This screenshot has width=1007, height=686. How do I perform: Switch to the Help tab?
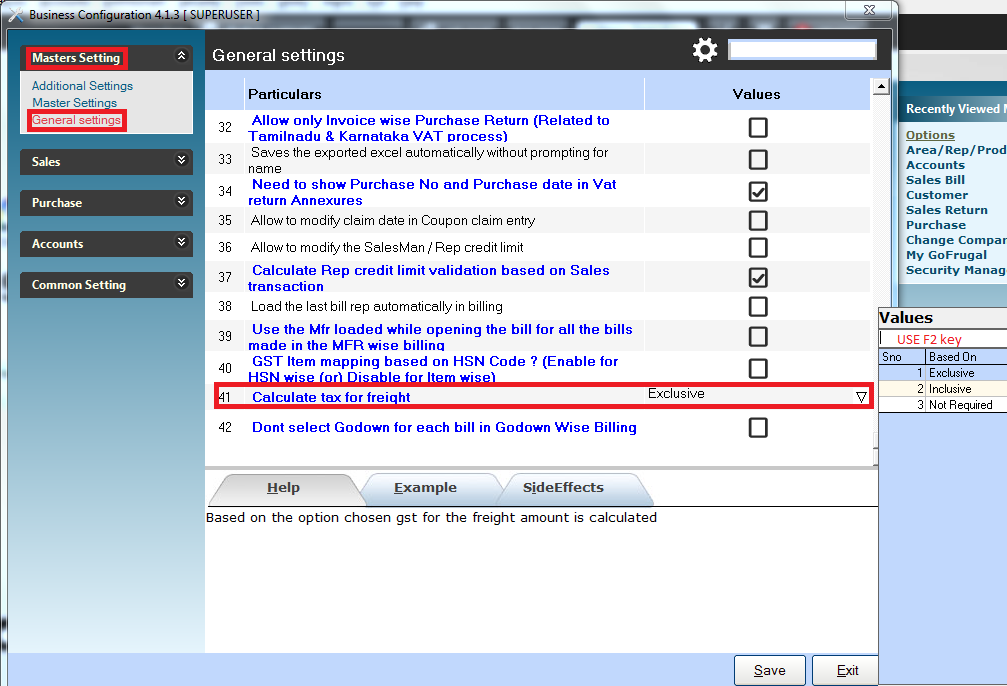283,488
